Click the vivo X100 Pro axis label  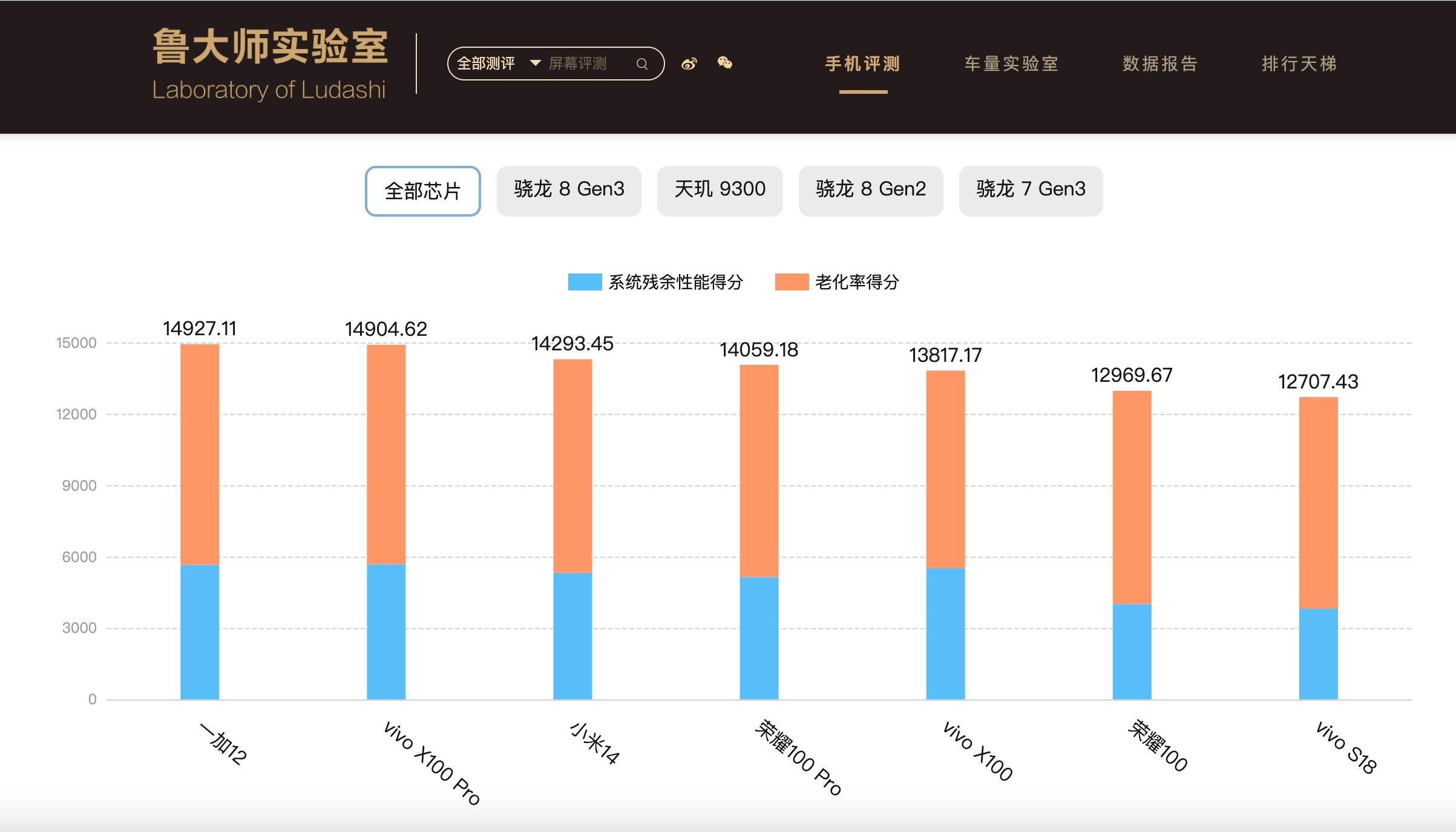pyautogui.click(x=432, y=763)
